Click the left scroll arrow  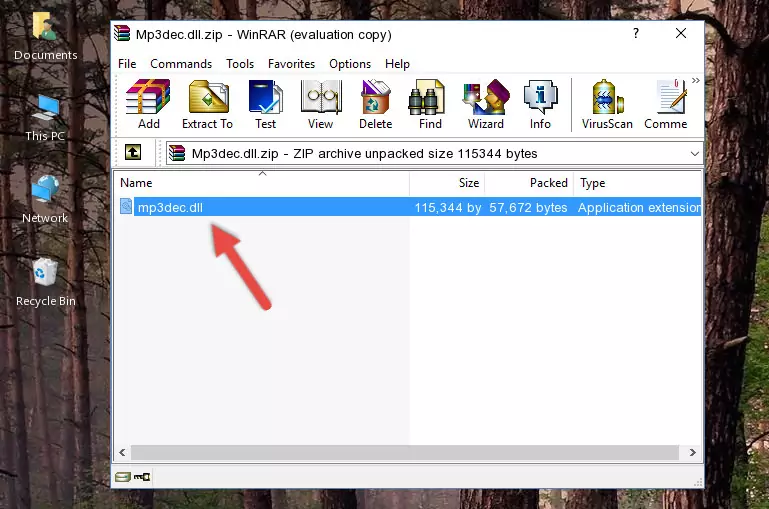(123, 452)
